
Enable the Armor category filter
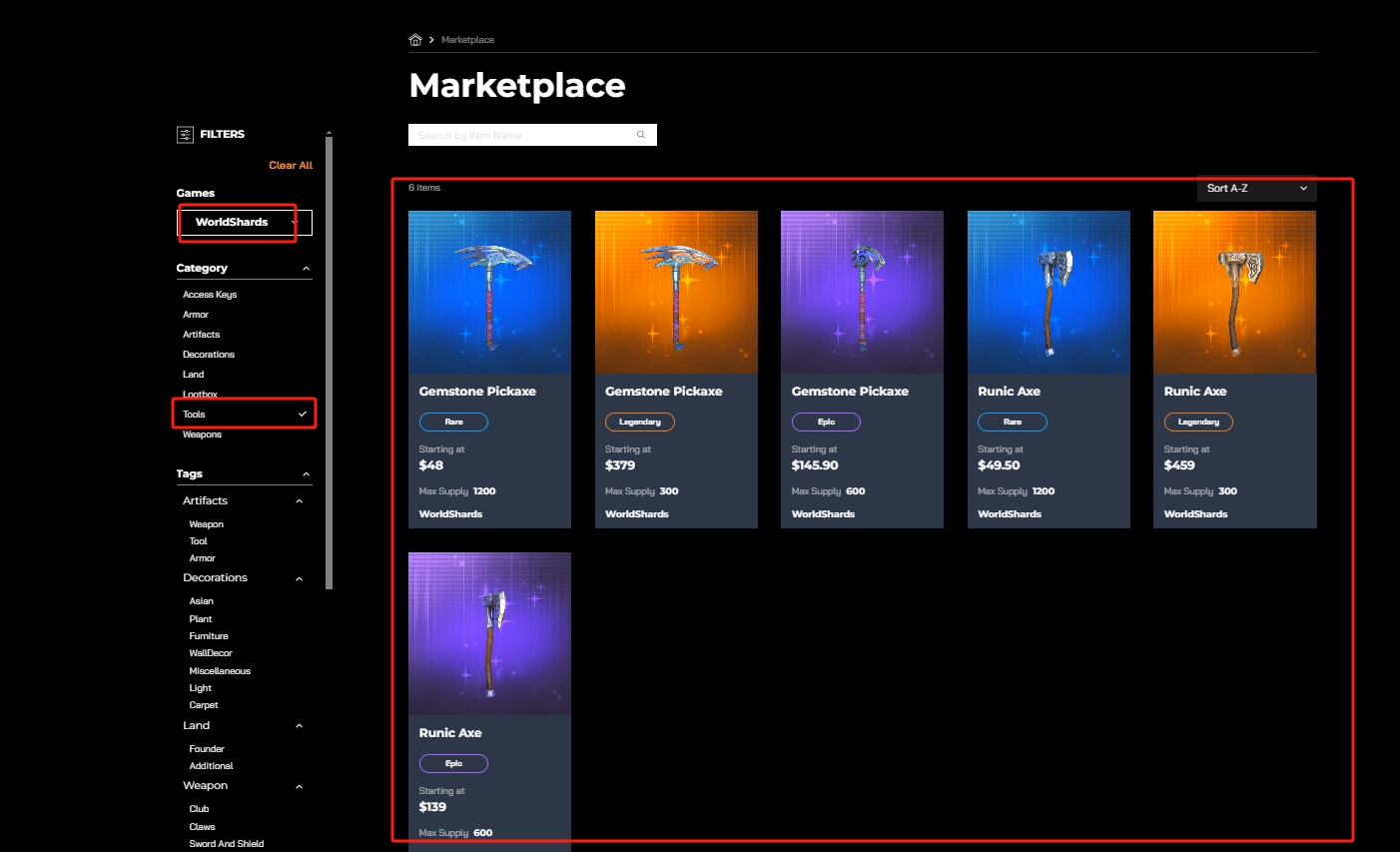tap(196, 315)
